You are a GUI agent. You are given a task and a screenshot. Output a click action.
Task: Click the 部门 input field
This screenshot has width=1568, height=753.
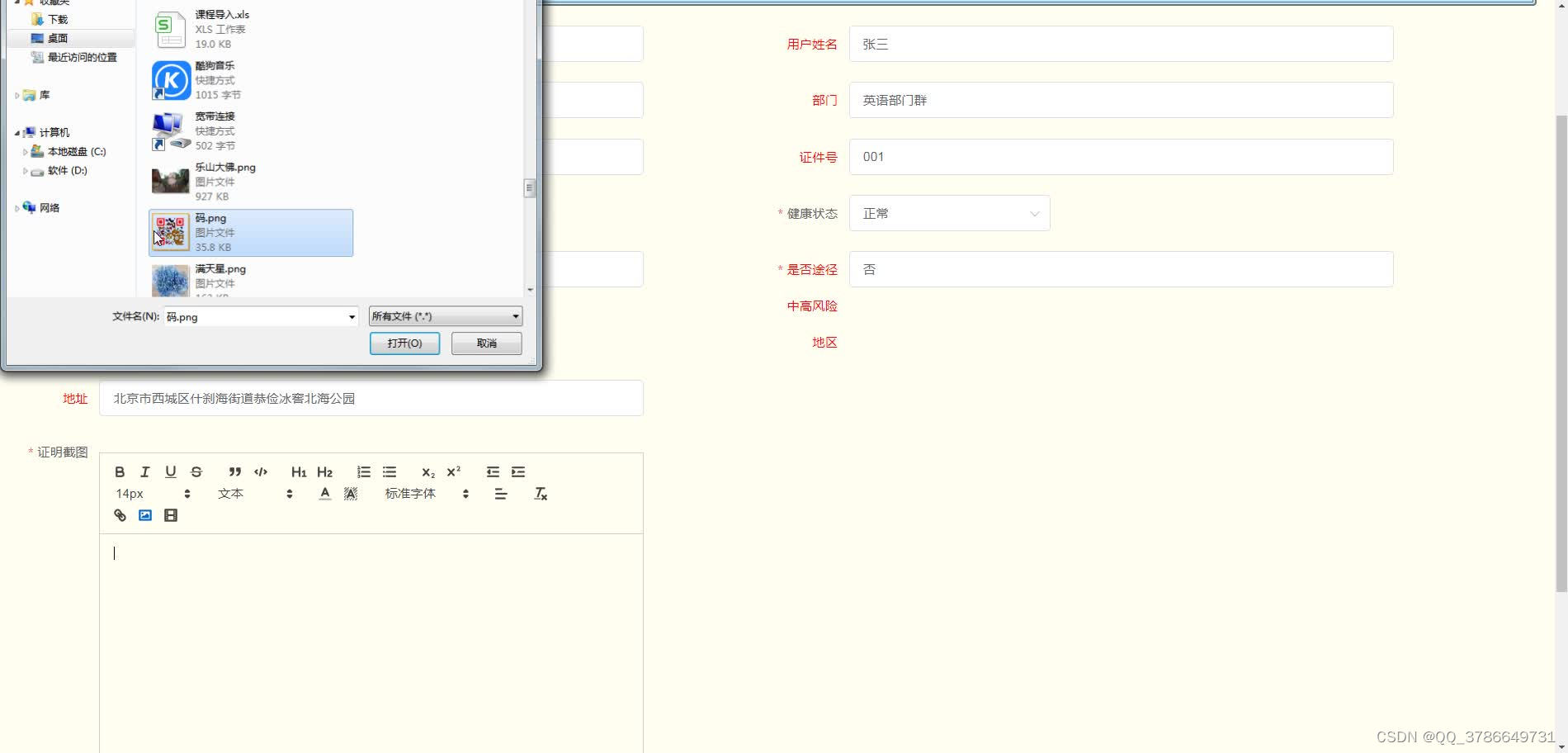pos(1122,100)
